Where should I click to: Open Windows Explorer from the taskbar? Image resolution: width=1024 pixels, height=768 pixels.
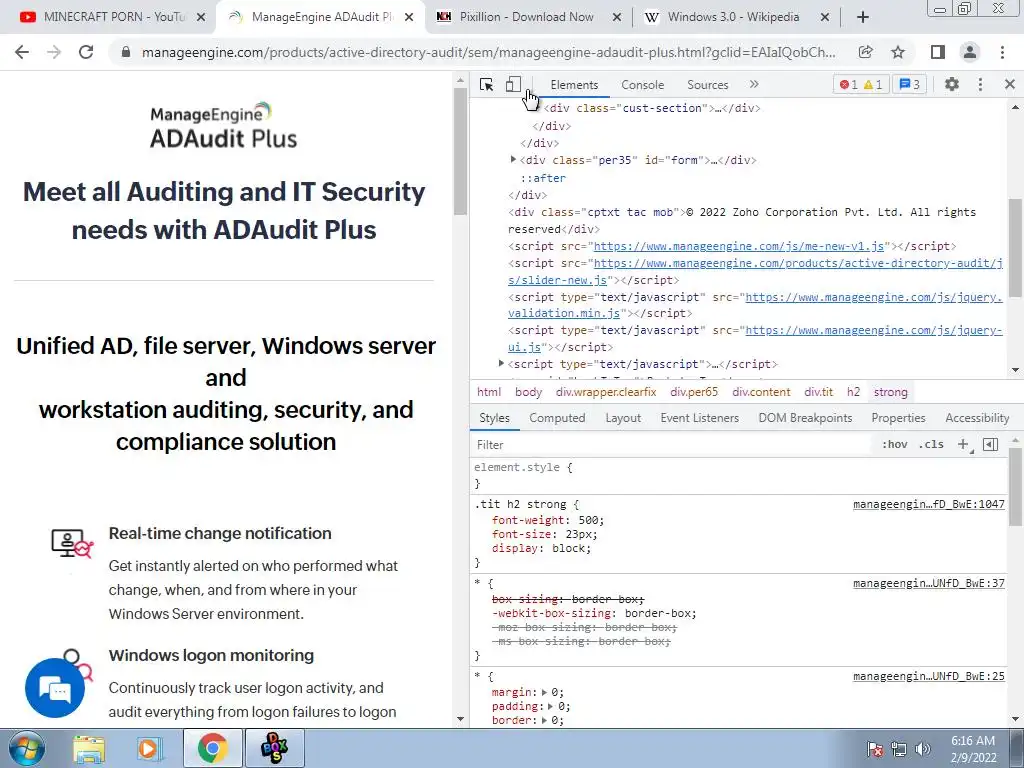click(x=89, y=748)
